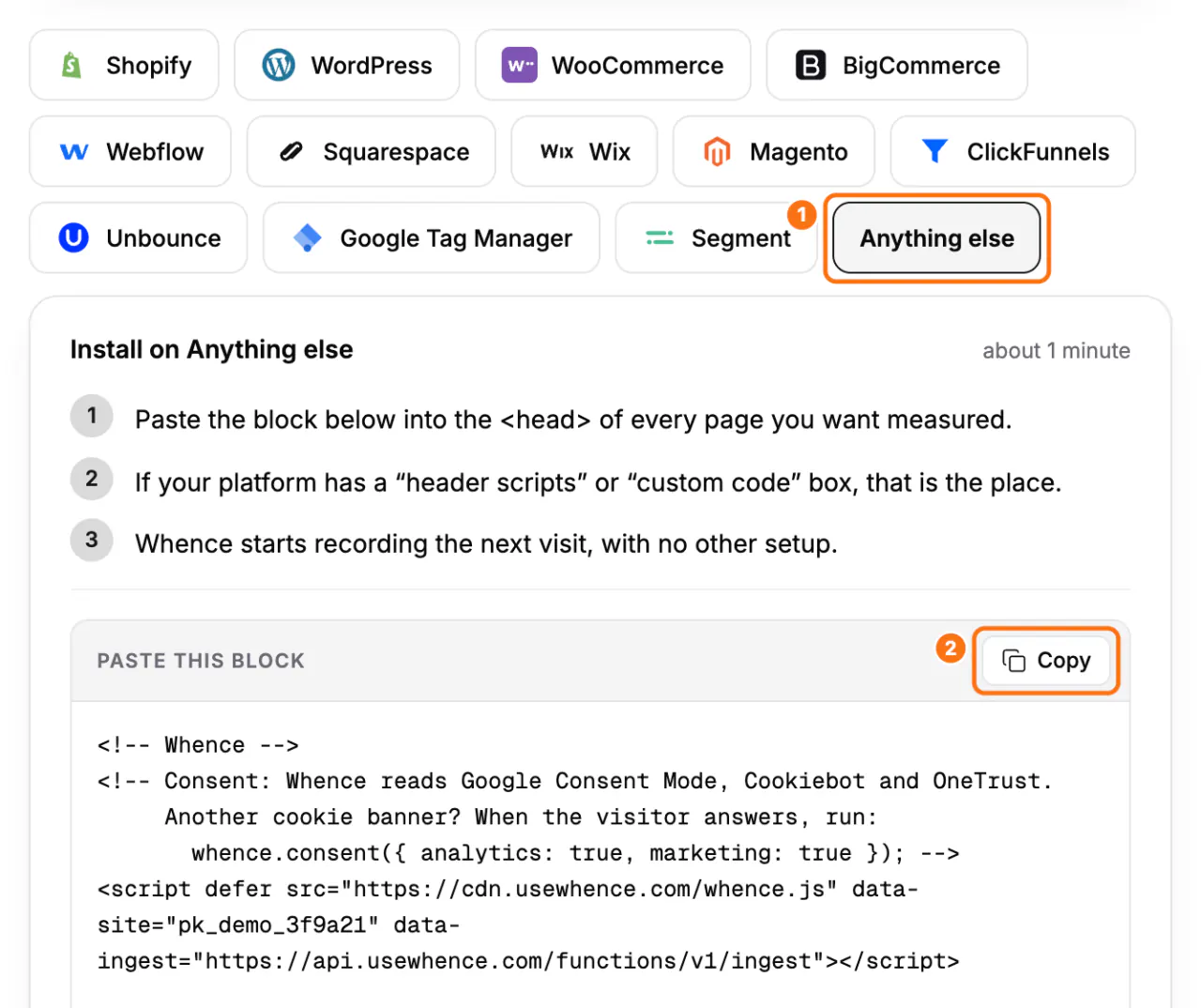Click the Unbounce circle icon

74,237
